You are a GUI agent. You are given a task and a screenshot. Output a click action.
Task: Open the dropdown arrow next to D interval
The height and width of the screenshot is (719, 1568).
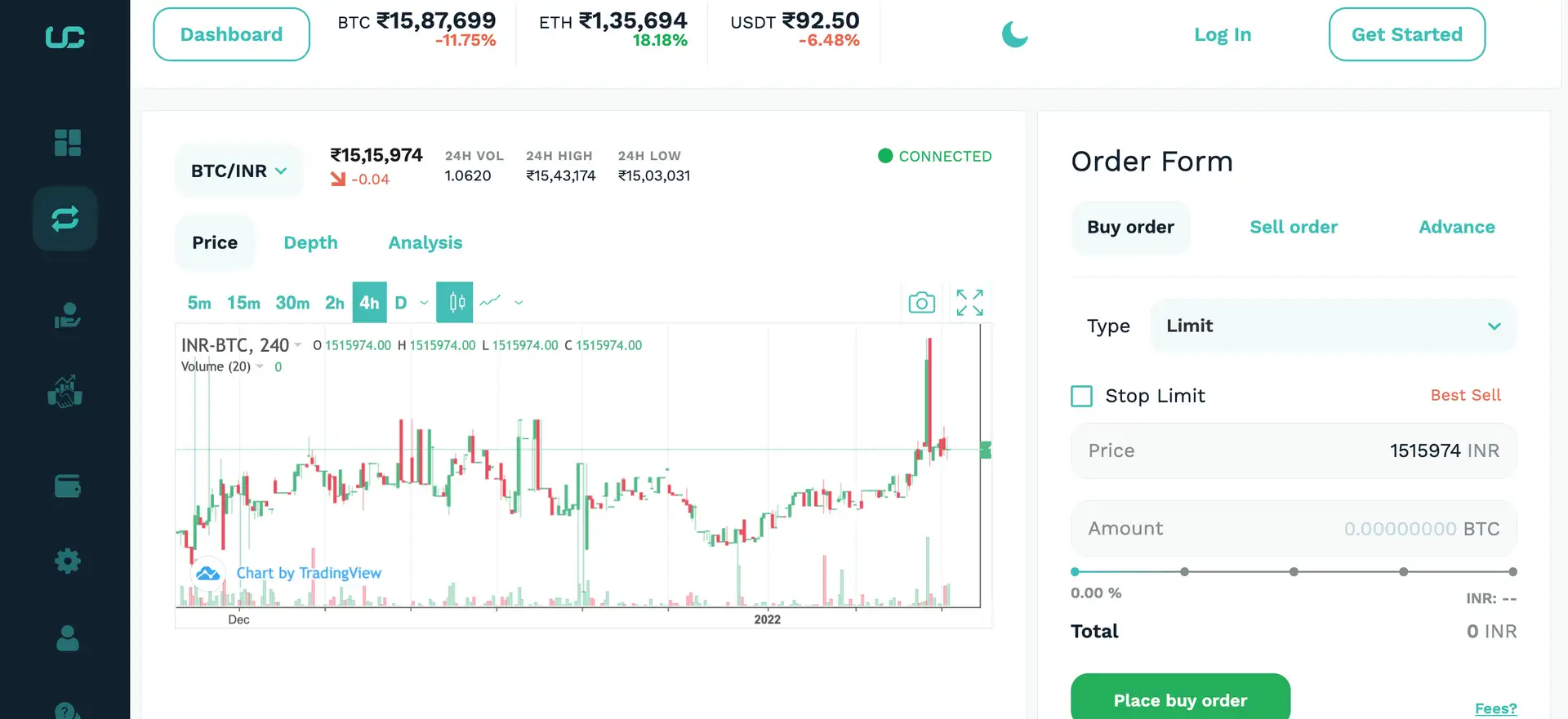[424, 303]
